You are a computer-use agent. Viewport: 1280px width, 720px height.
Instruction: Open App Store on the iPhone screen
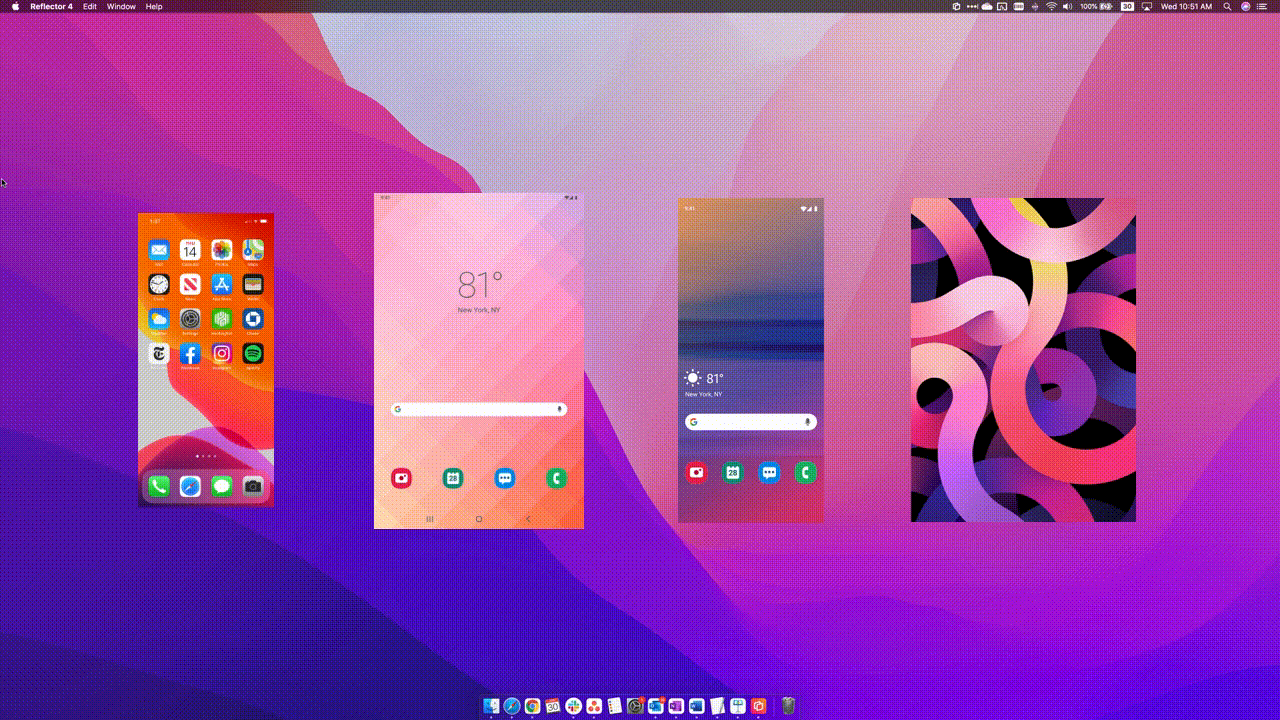pyautogui.click(x=222, y=285)
